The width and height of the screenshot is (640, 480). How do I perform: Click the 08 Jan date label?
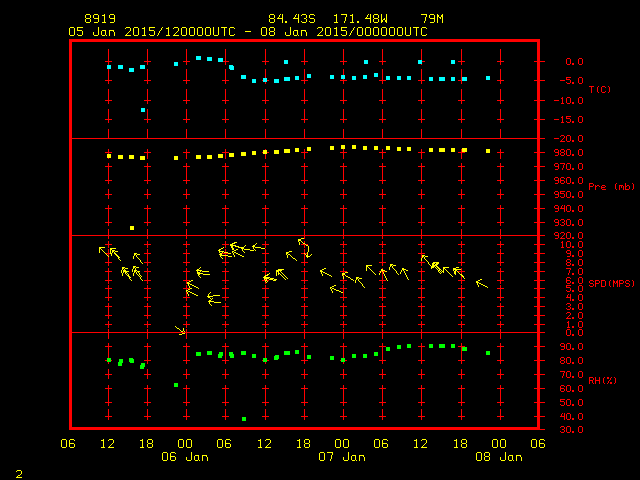(x=498, y=457)
